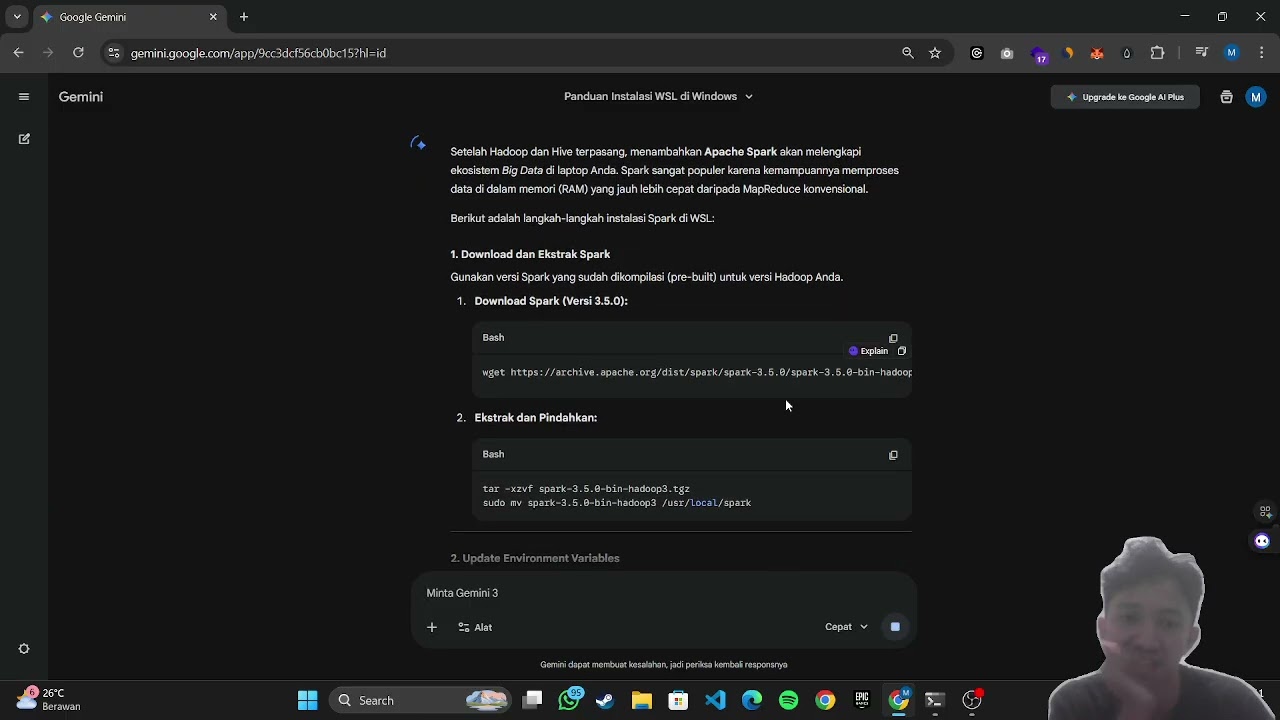
Task: Open the Chrome Extensions puzzle icon
Action: (1157, 53)
